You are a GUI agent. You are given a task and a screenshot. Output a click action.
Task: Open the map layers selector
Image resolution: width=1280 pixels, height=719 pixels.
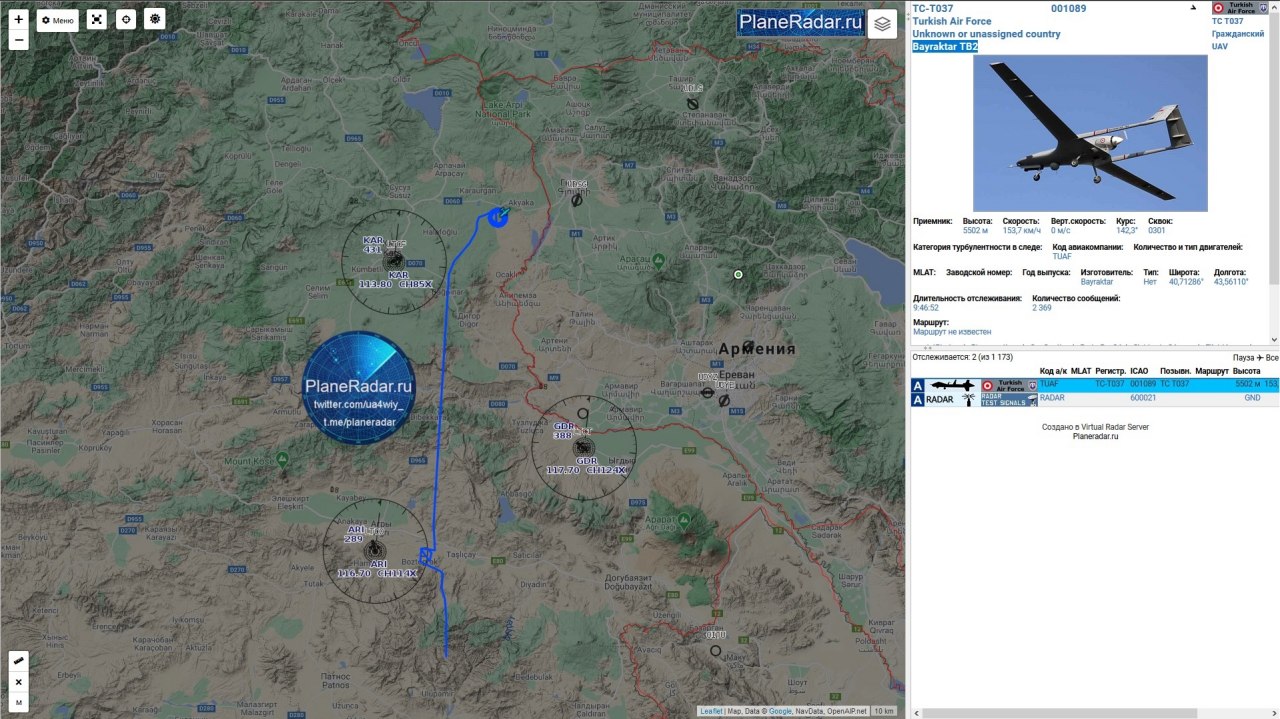coord(882,24)
